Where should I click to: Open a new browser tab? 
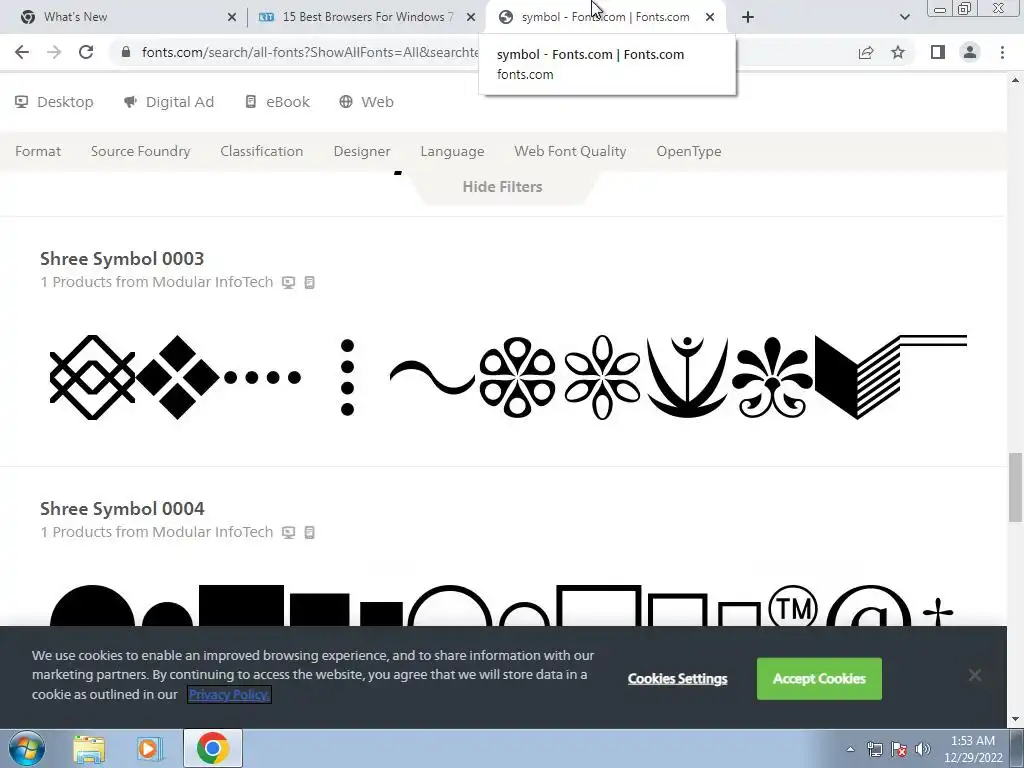748,17
